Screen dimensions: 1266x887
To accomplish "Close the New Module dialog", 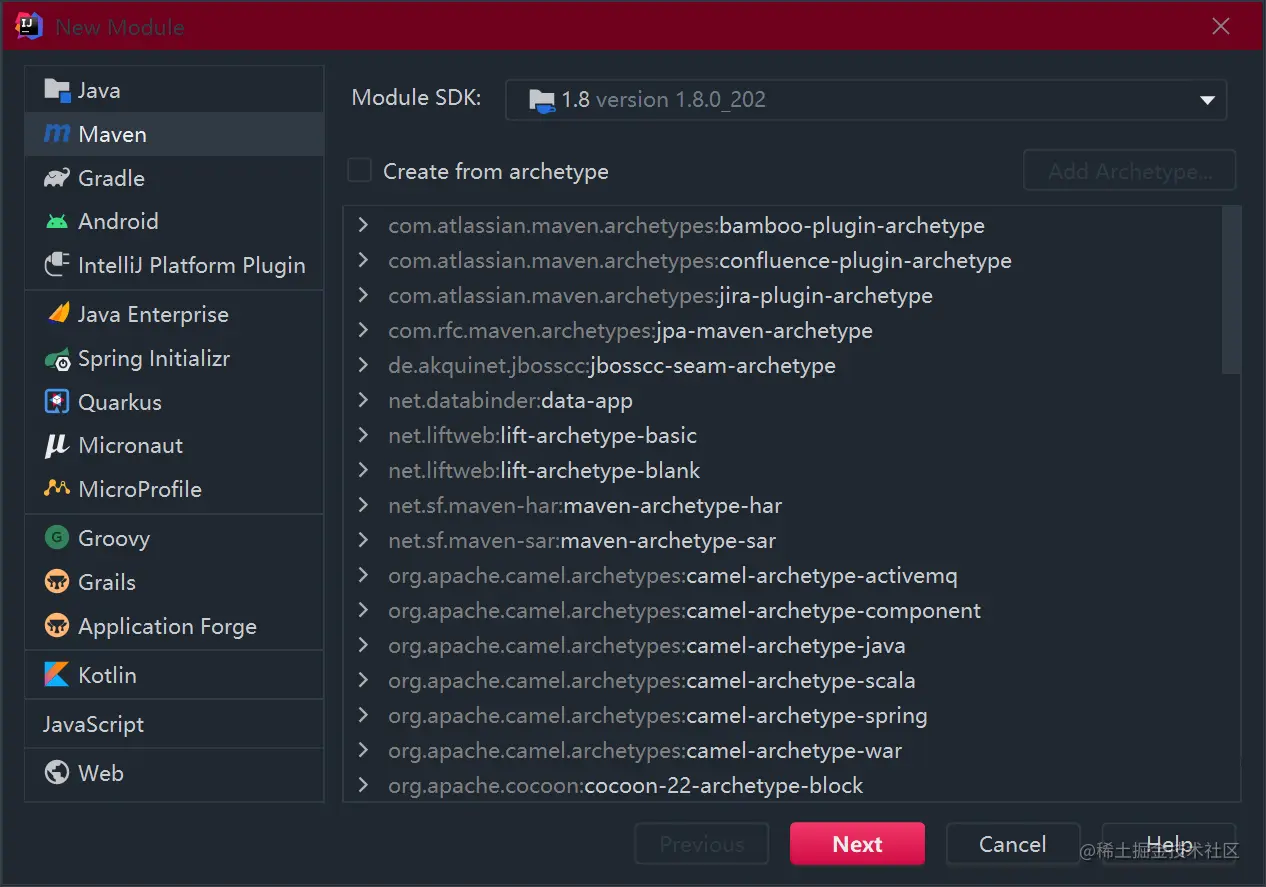I will click(x=1221, y=27).
